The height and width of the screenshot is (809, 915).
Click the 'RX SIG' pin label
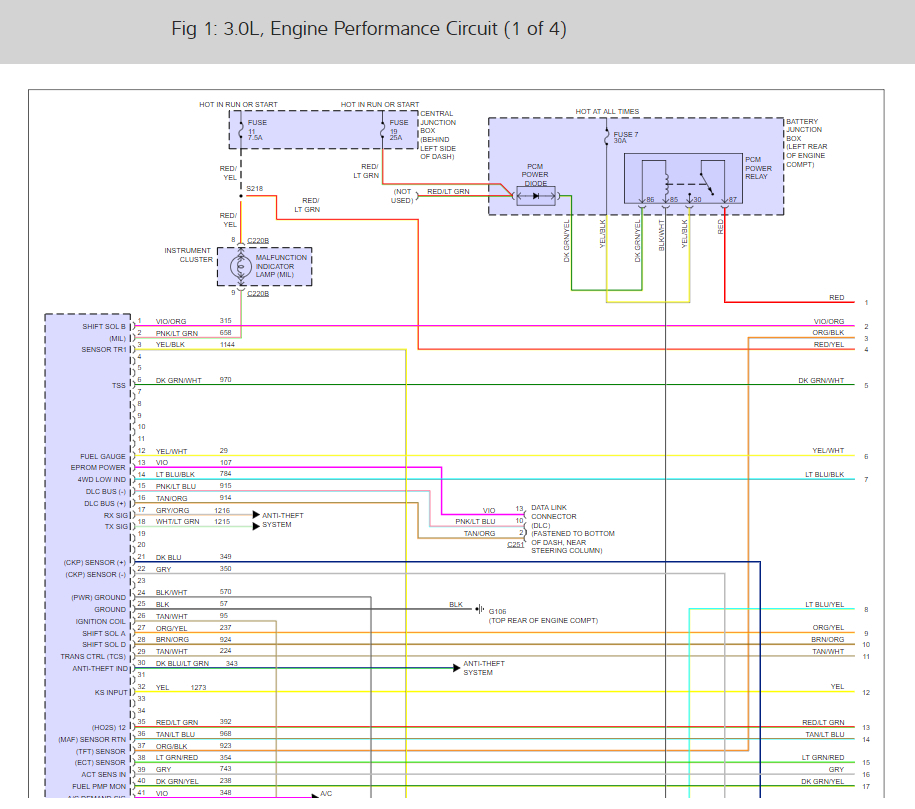[116, 516]
